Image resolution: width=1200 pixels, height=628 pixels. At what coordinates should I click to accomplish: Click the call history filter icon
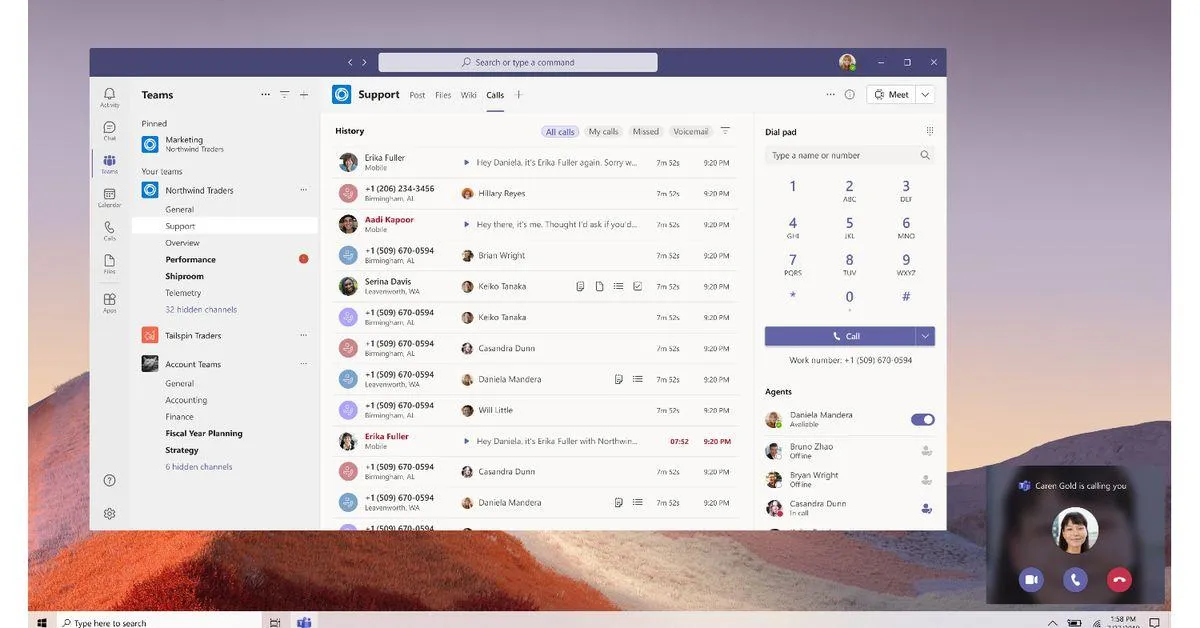[x=725, y=131]
